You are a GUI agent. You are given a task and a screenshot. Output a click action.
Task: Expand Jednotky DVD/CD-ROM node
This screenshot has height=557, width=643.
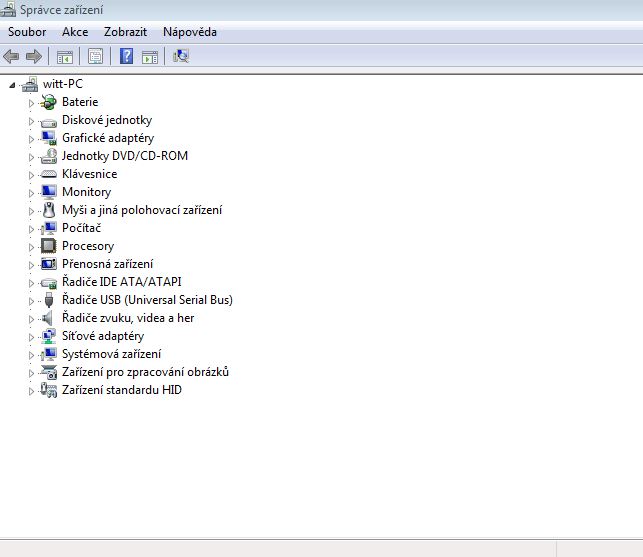(x=31, y=157)
